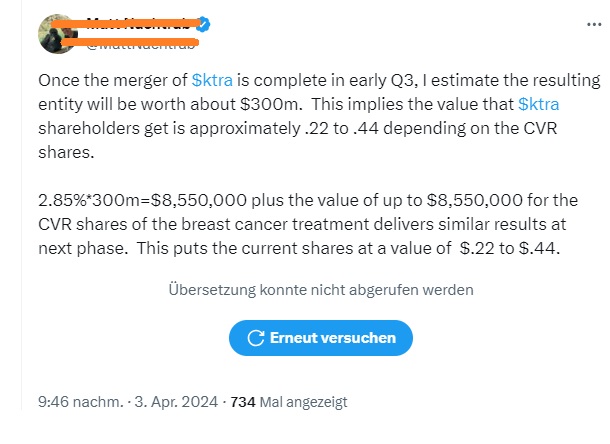Open the tweet author's profile picture

59,36
